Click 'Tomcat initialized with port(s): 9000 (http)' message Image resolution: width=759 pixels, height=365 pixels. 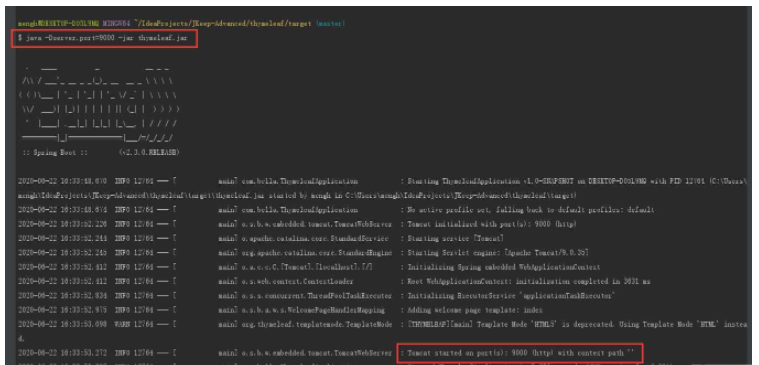[492, 224]
